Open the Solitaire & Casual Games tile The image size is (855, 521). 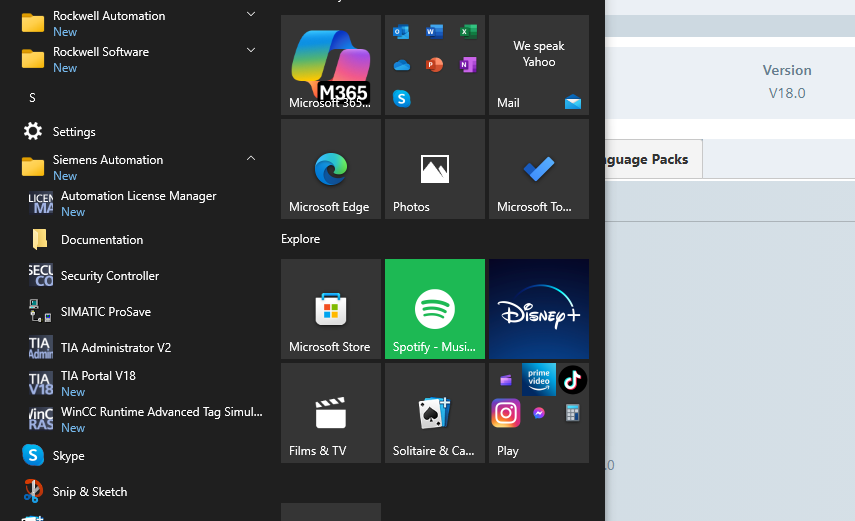pyautogui.click(x=435, y=413)
